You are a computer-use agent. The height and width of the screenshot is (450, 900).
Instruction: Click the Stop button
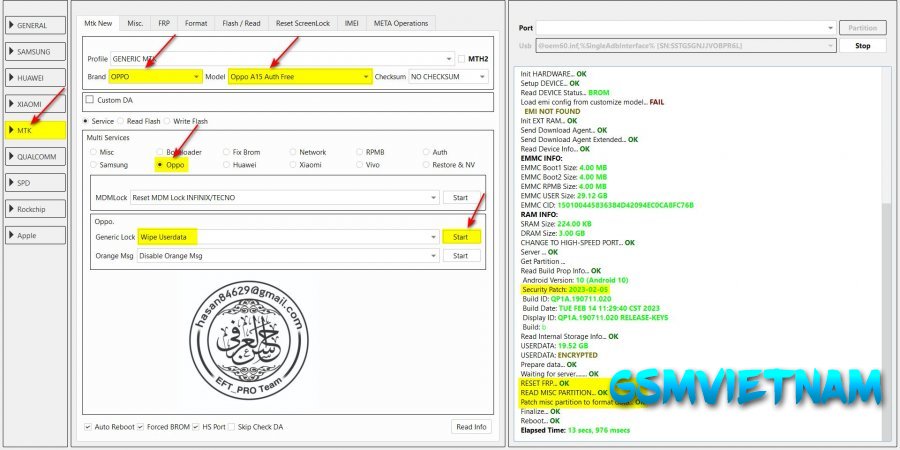pos(863,45)
